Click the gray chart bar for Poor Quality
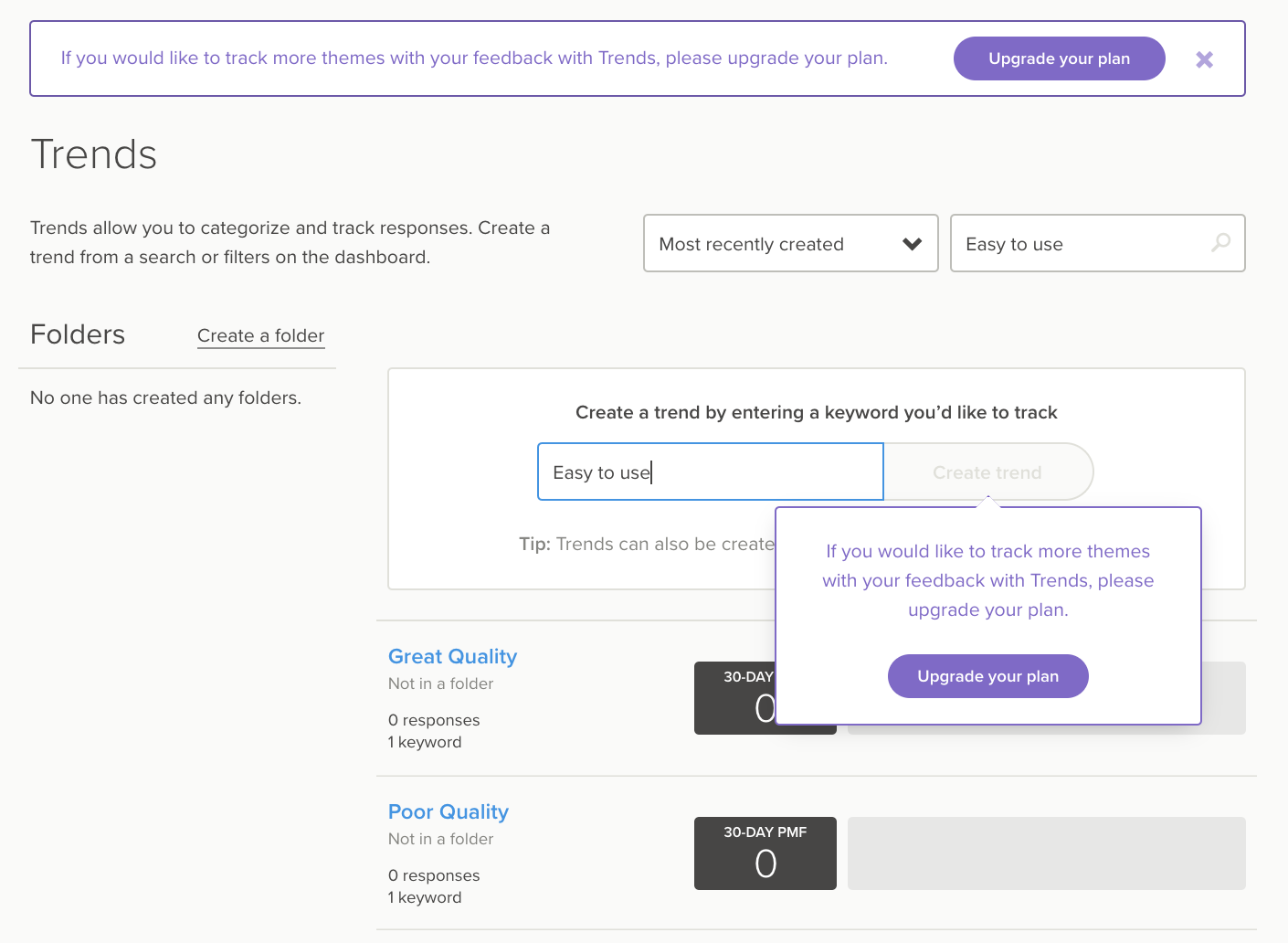This screenshot has height=943, width=1288. pyautogui.click(x=1046, y=853)
